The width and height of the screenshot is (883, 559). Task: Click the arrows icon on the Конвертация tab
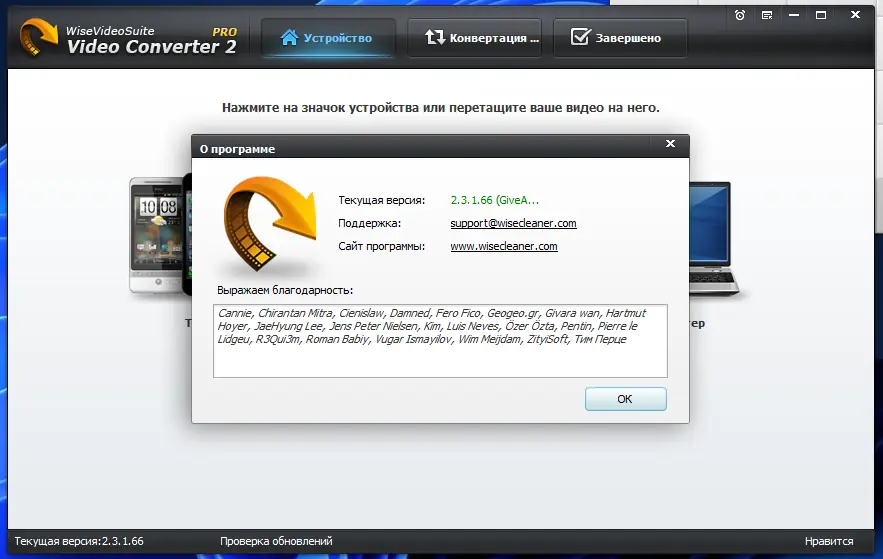(434, 38)
